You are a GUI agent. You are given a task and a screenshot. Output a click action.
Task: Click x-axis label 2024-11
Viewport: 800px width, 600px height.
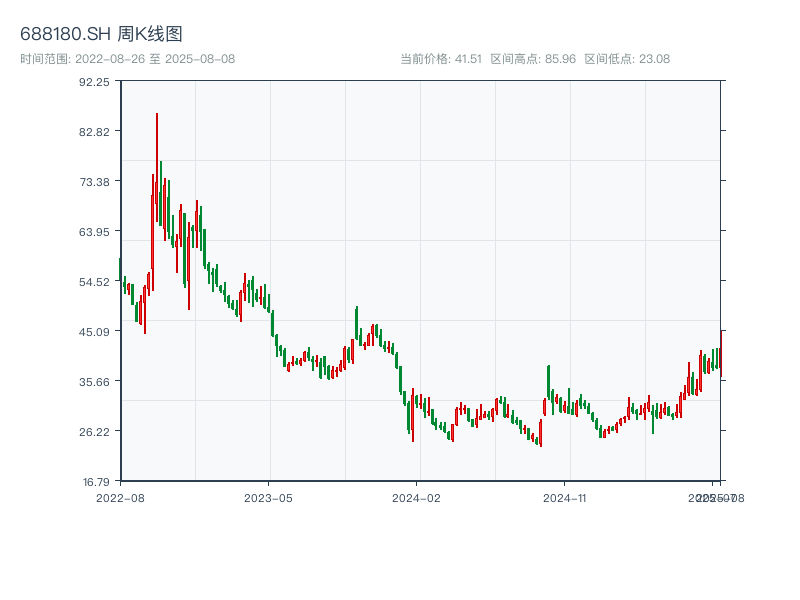point(564,498)
